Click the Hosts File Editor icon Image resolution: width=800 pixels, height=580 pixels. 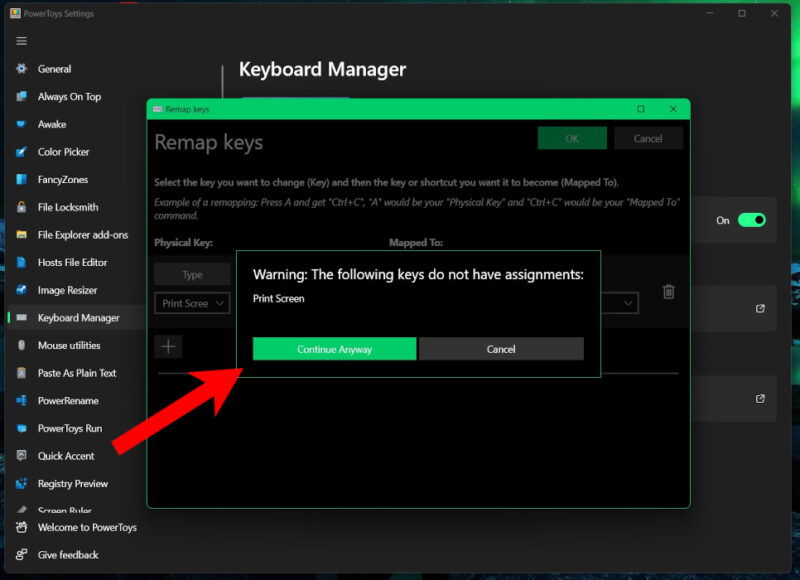point(22,262)
